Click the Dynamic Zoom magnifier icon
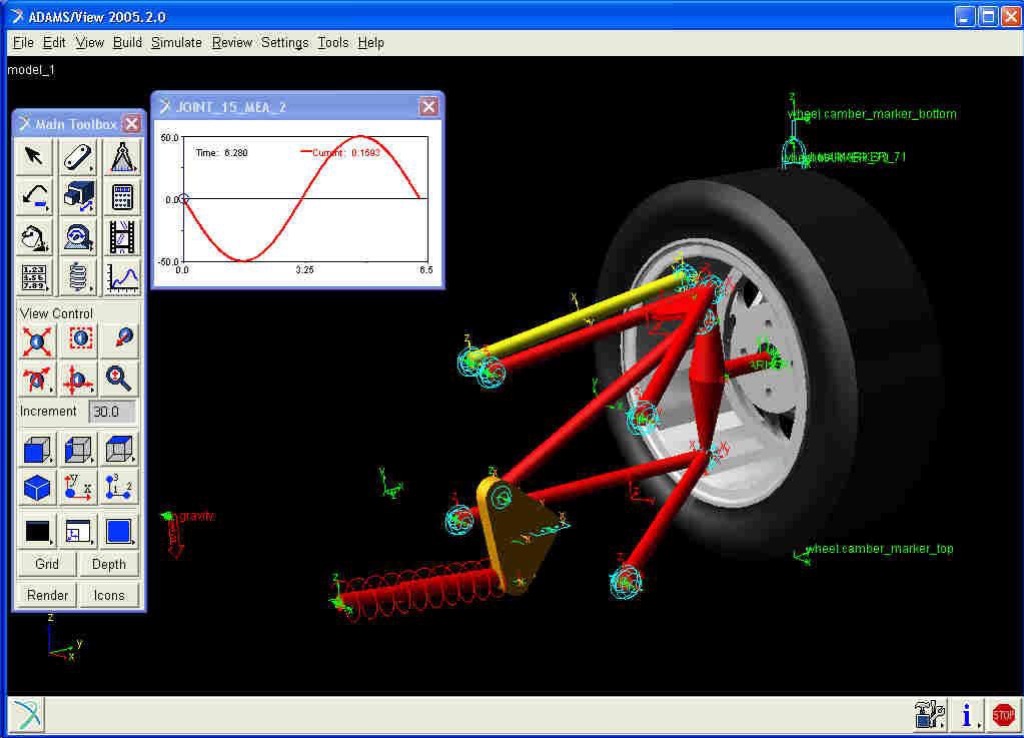The image size is (1024, 738). (119, 379)
